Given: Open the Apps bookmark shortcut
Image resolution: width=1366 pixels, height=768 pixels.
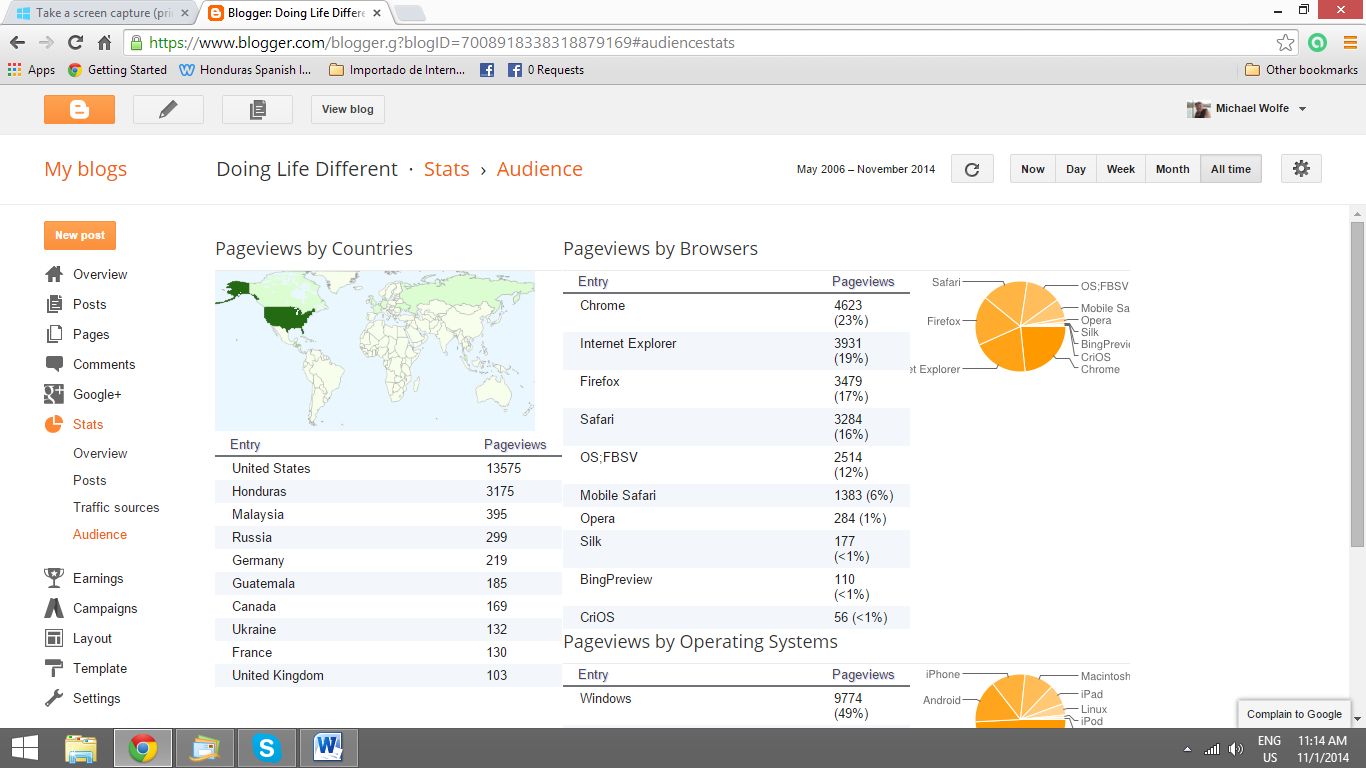Looking at the screenshot, I should [x=31, y=70].
